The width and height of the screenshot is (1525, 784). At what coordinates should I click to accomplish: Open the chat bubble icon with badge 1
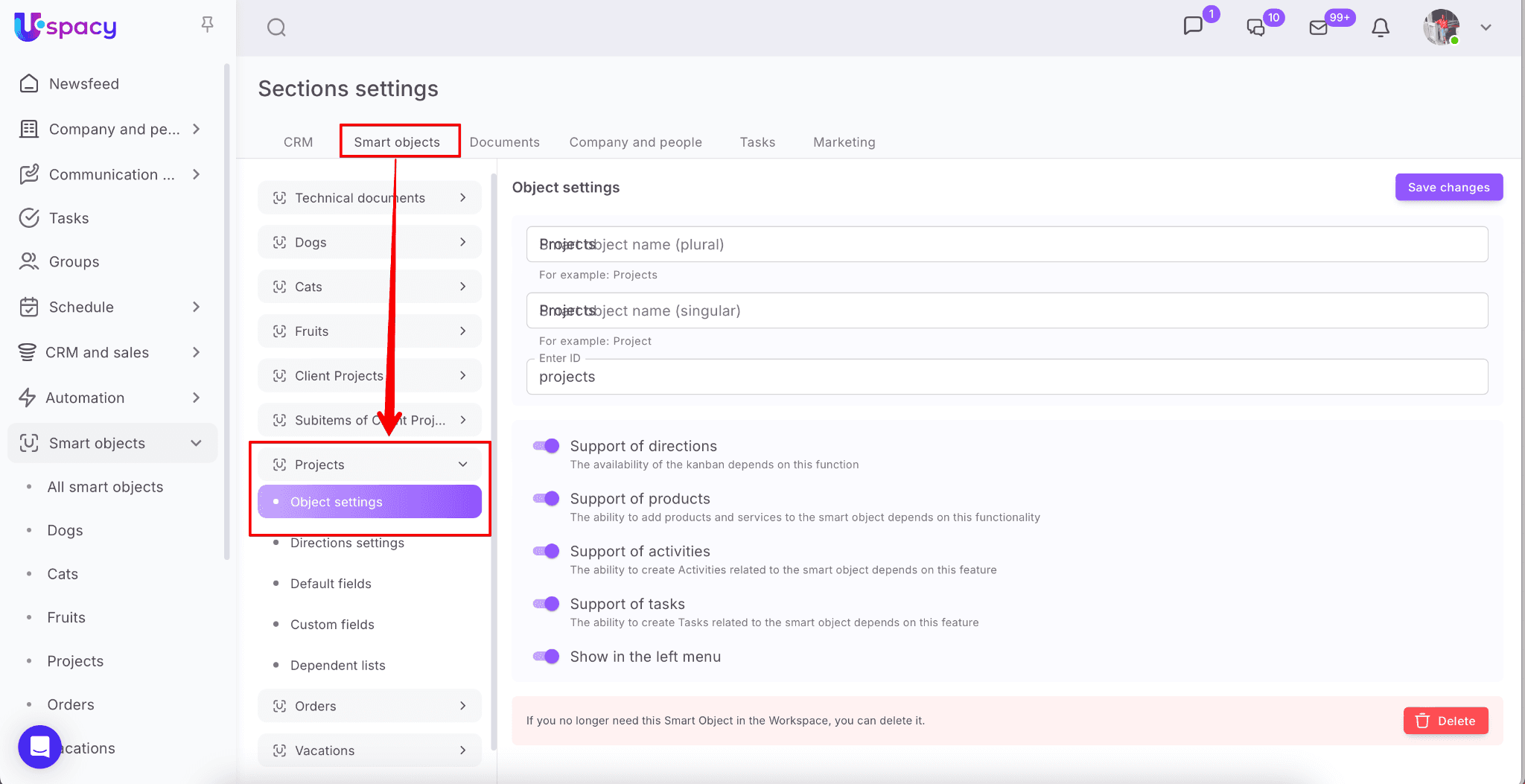(x=1193, y=26)
